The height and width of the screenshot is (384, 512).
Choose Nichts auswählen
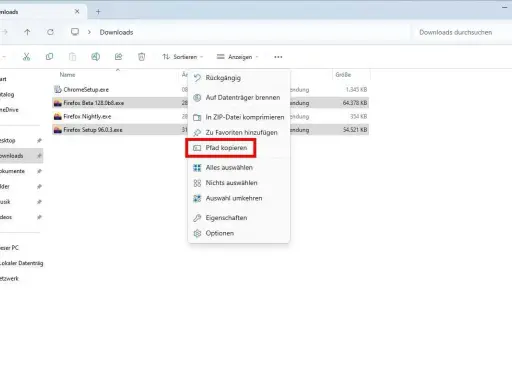coord(239,183)
